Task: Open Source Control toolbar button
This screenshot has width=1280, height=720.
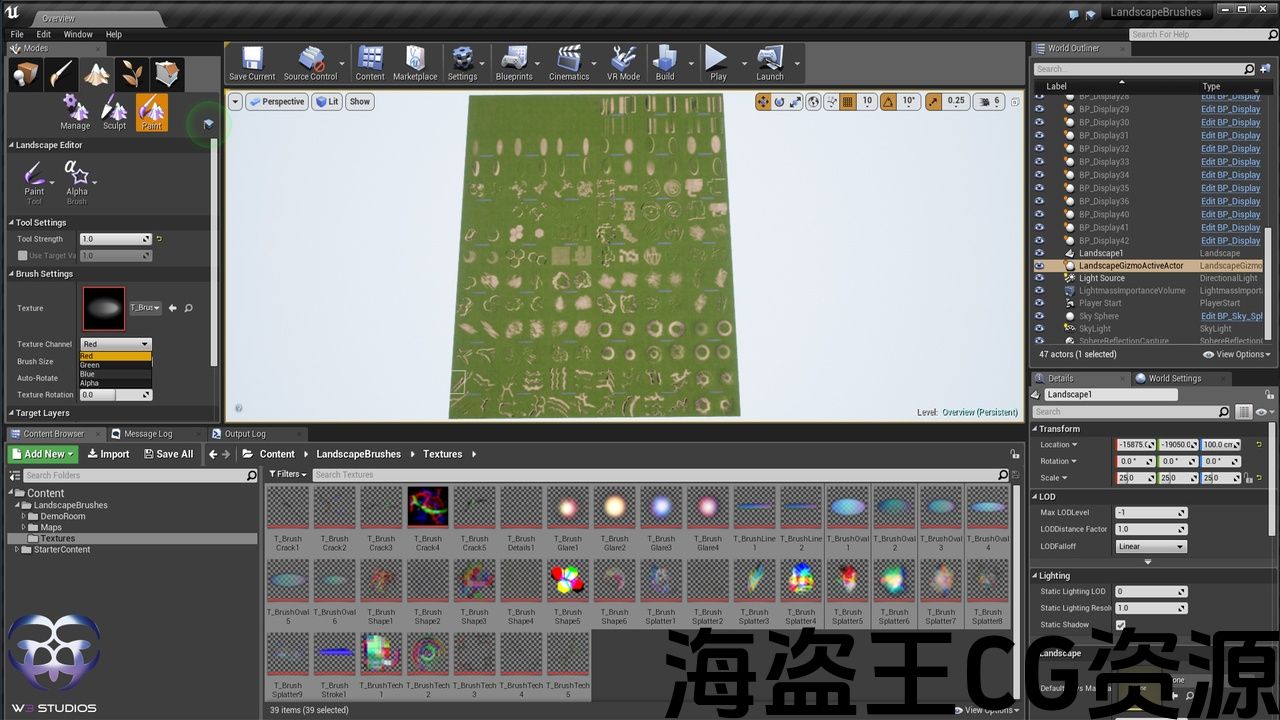Action: point(311,63)
